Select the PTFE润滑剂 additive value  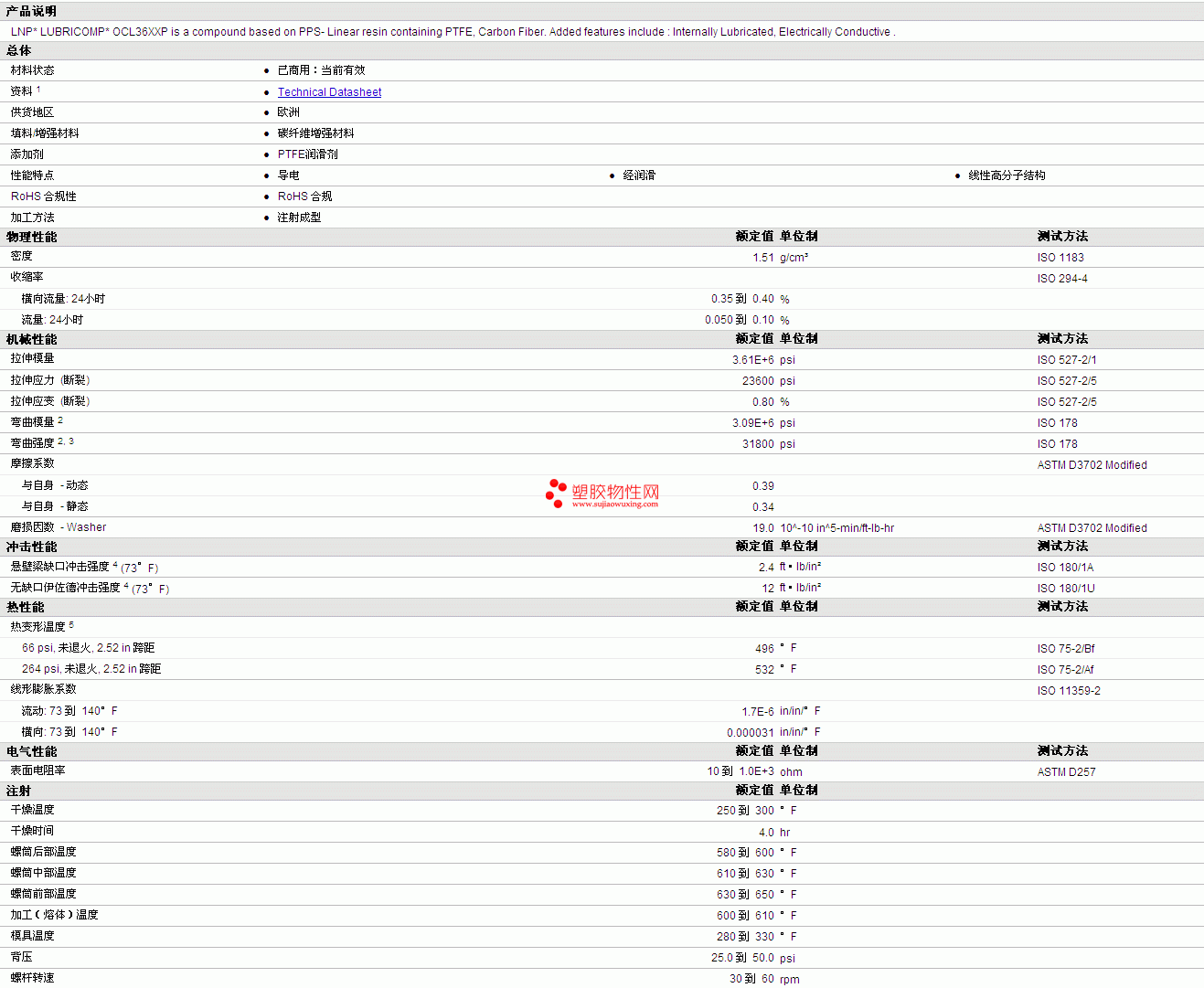point(307,154)
